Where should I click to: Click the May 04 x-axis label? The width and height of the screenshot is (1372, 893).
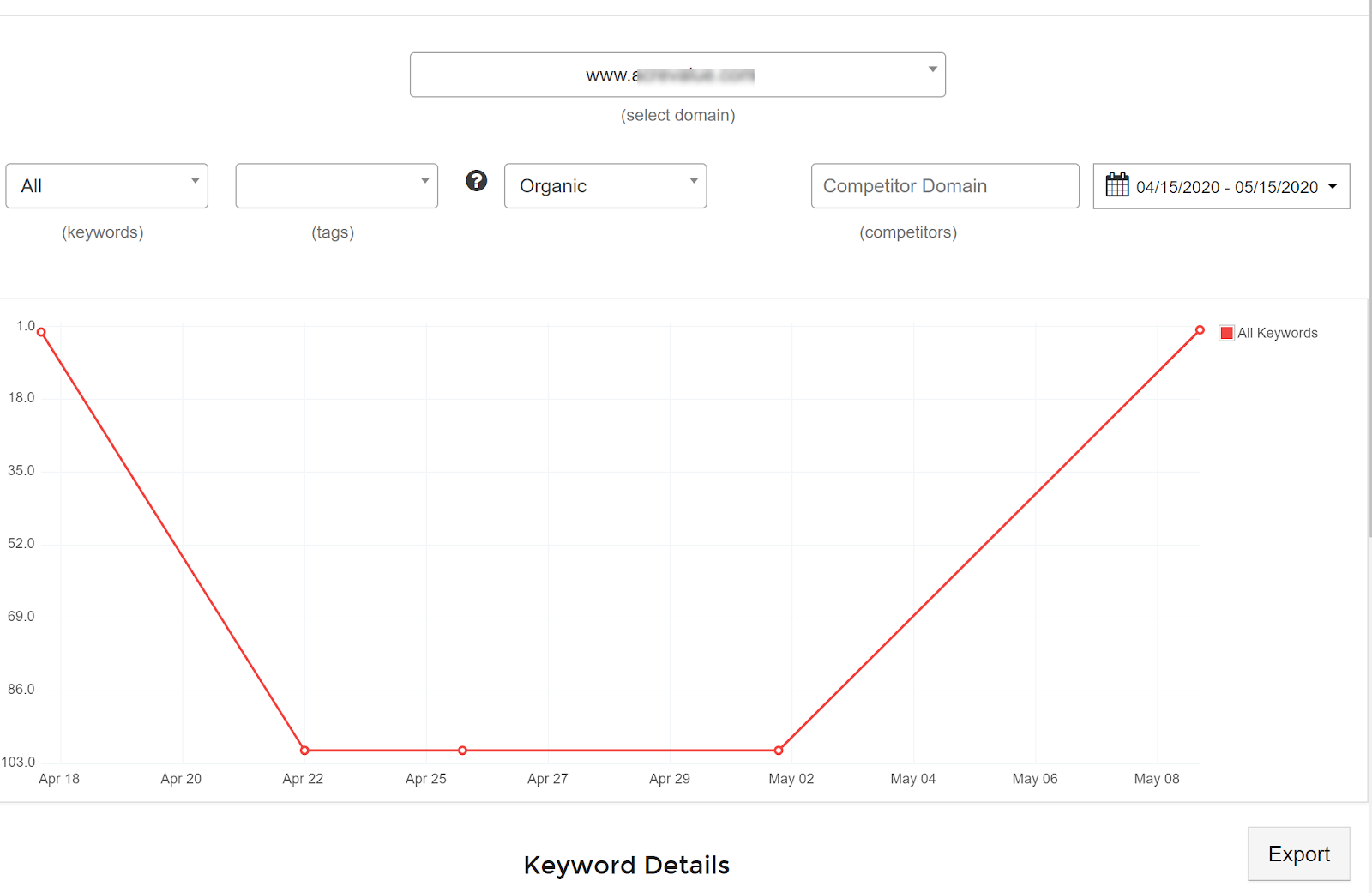[x=912, y=779]
